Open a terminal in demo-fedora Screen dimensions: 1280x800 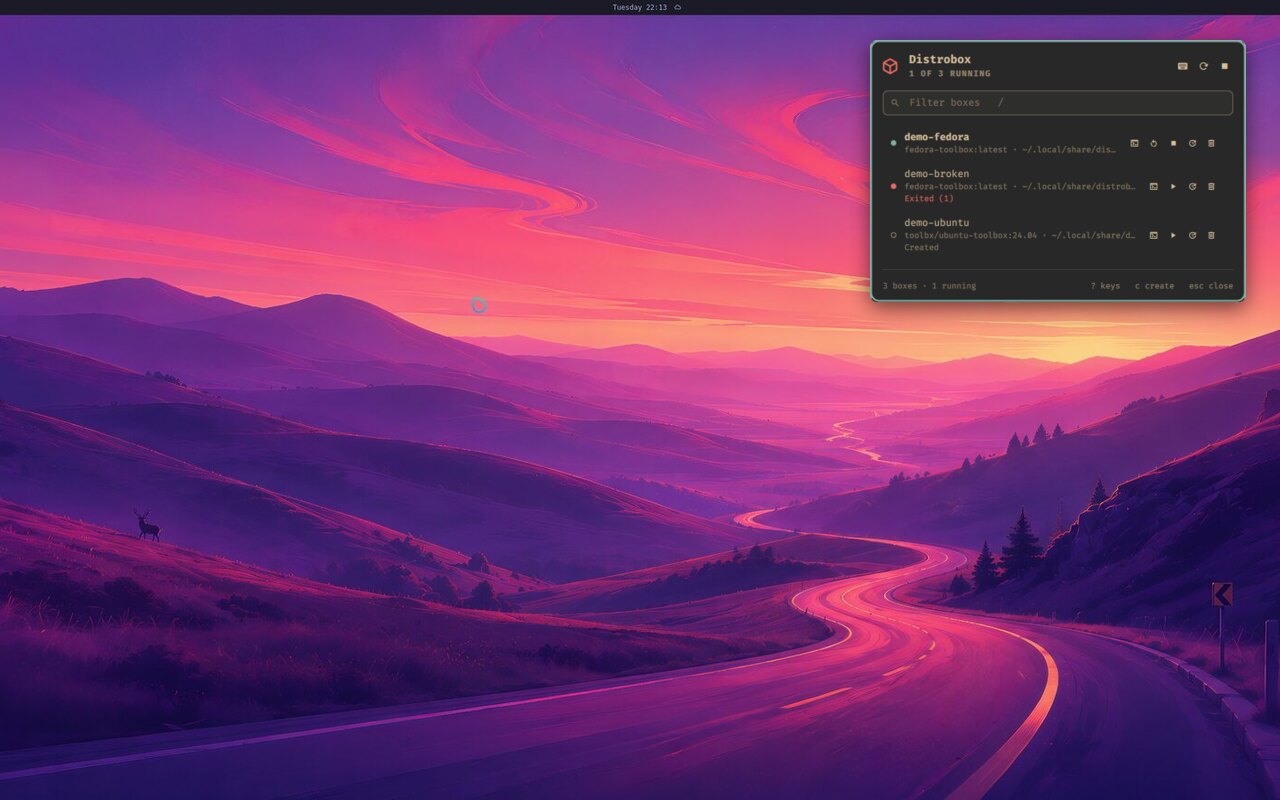click(1135, 143)
